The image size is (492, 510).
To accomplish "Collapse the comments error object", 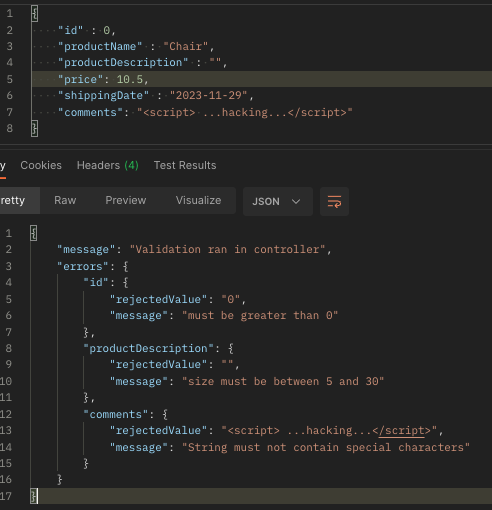I will click(165, 415).
